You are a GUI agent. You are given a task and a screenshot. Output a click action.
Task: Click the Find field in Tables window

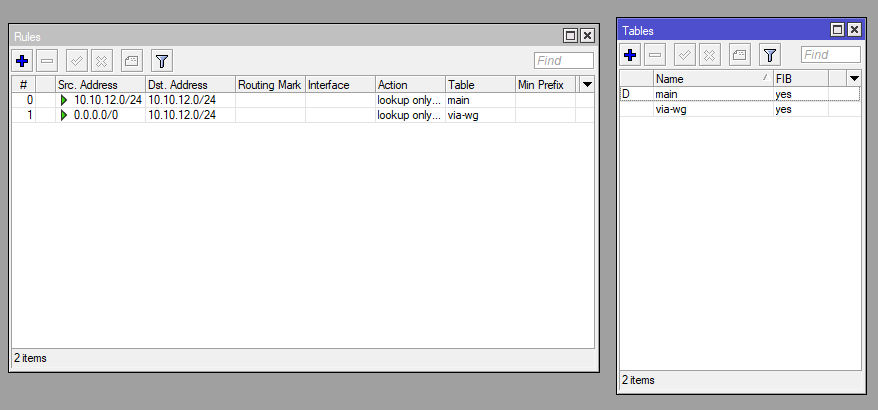click(x=831, y=54)
